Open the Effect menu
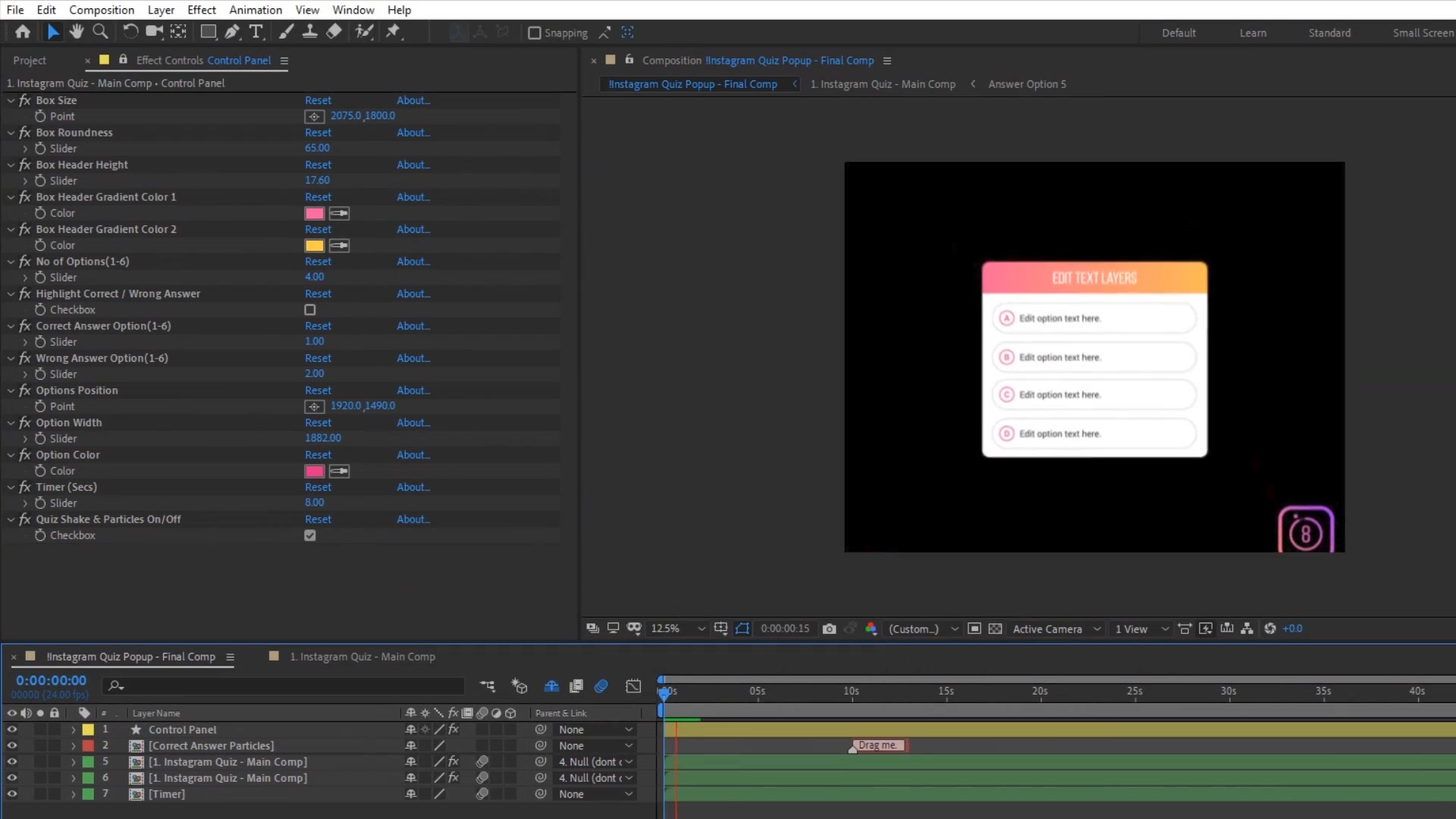Image resolution: width=1456 pixels, height=819 pixels. coord(201,10)
